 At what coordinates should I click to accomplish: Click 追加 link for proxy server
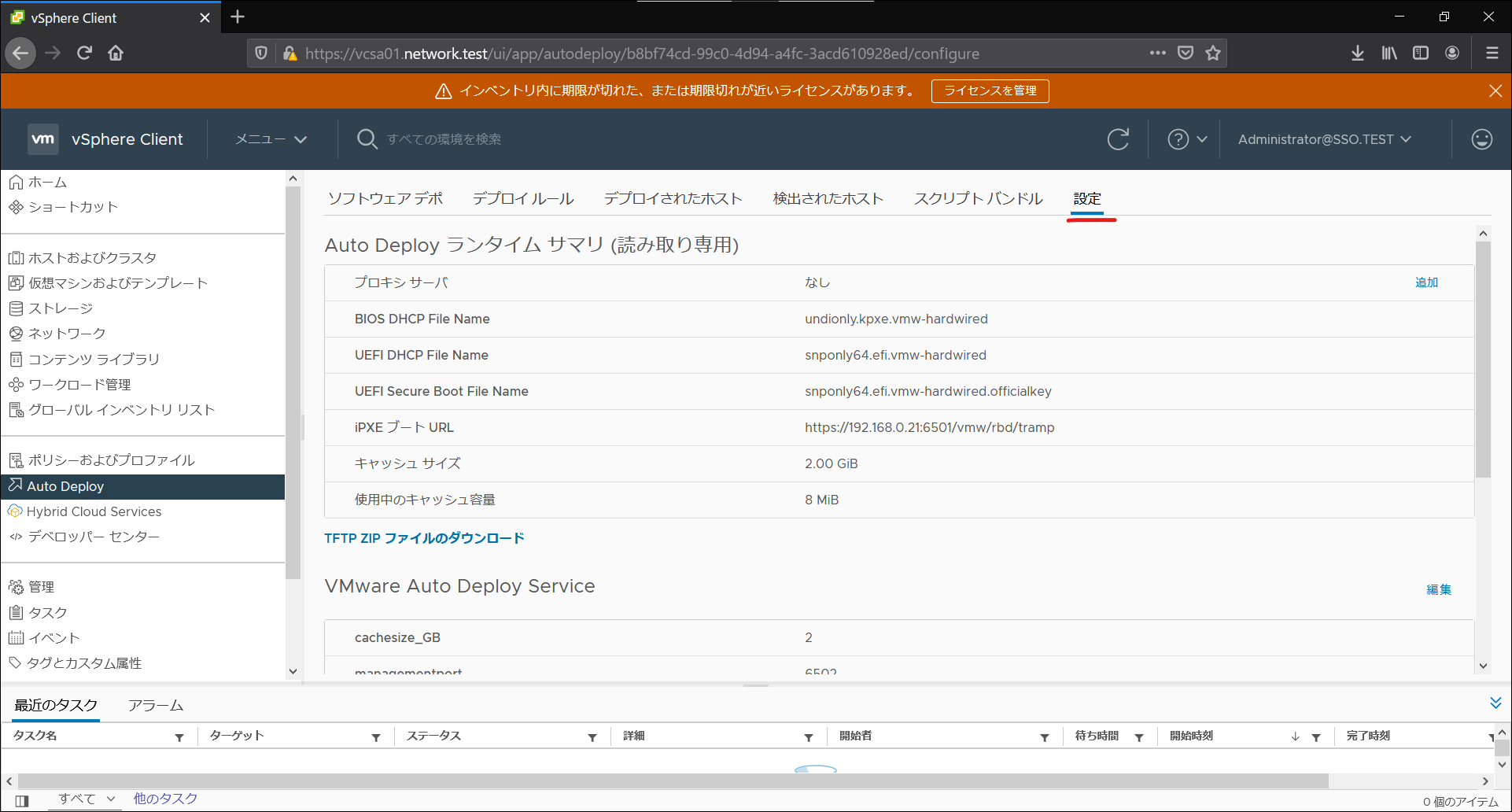click(x=1426, y=282)
